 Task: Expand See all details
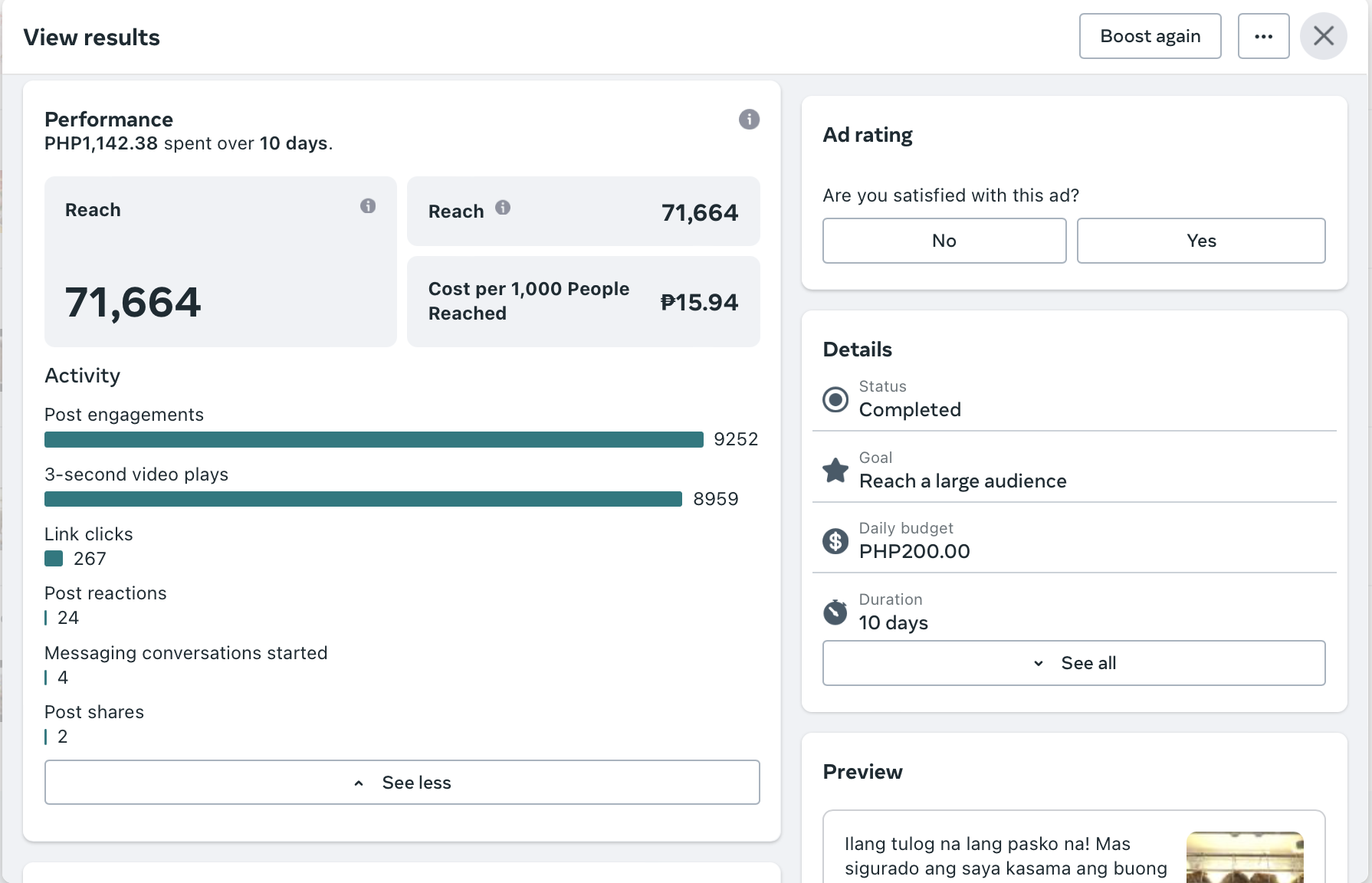pos(1073,663)
